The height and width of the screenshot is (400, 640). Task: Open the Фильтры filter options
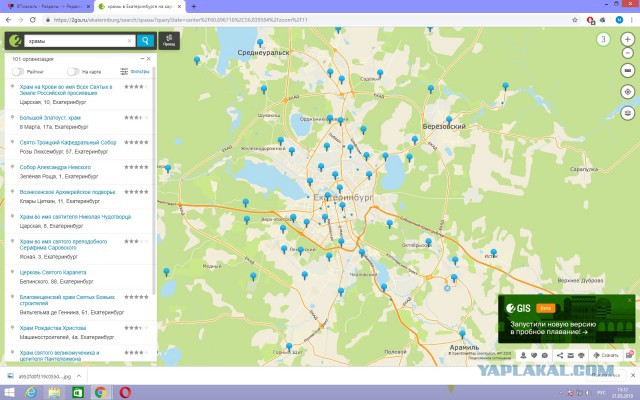point(135,71)
